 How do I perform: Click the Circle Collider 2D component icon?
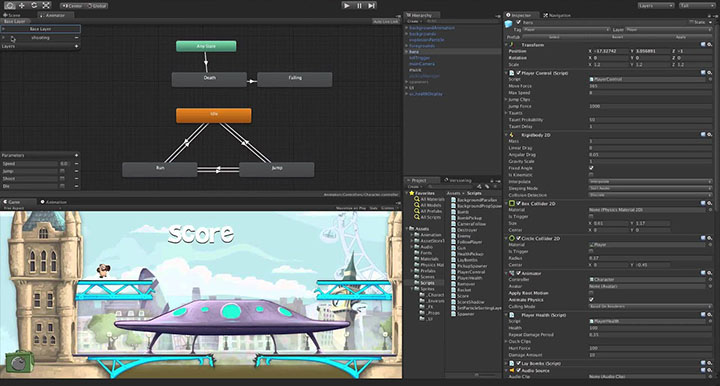(512, 238)
